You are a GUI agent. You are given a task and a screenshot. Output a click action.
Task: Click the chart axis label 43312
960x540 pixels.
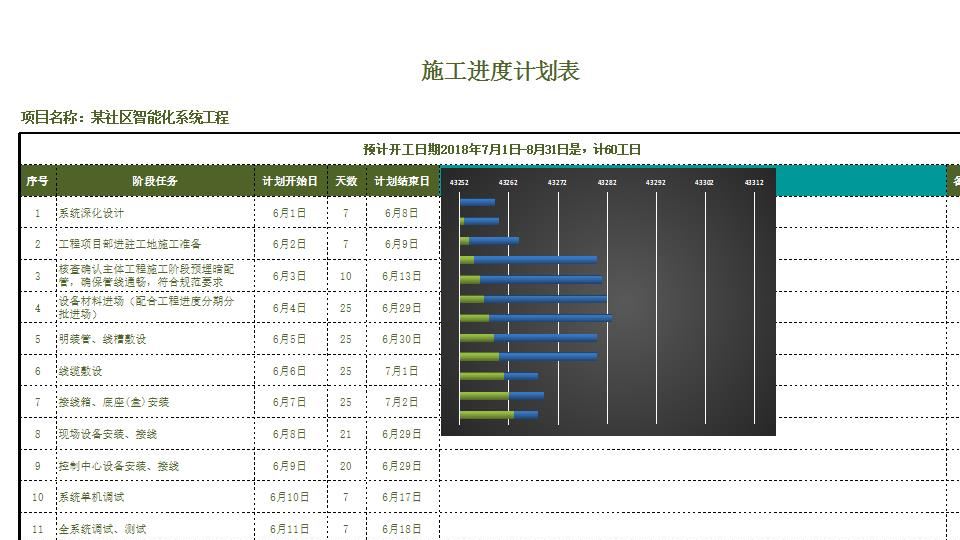pos(754,182)
